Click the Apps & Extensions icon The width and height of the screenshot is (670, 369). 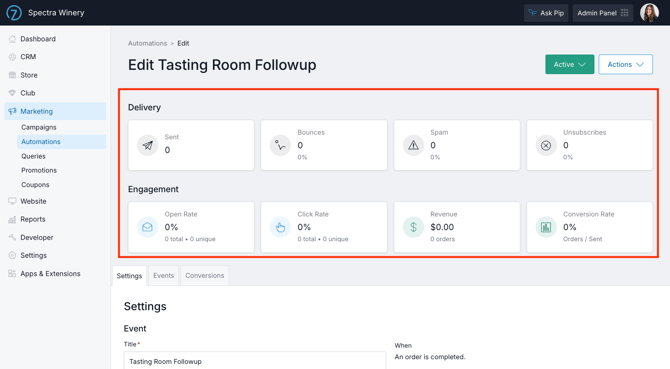(x=12, y=274)
